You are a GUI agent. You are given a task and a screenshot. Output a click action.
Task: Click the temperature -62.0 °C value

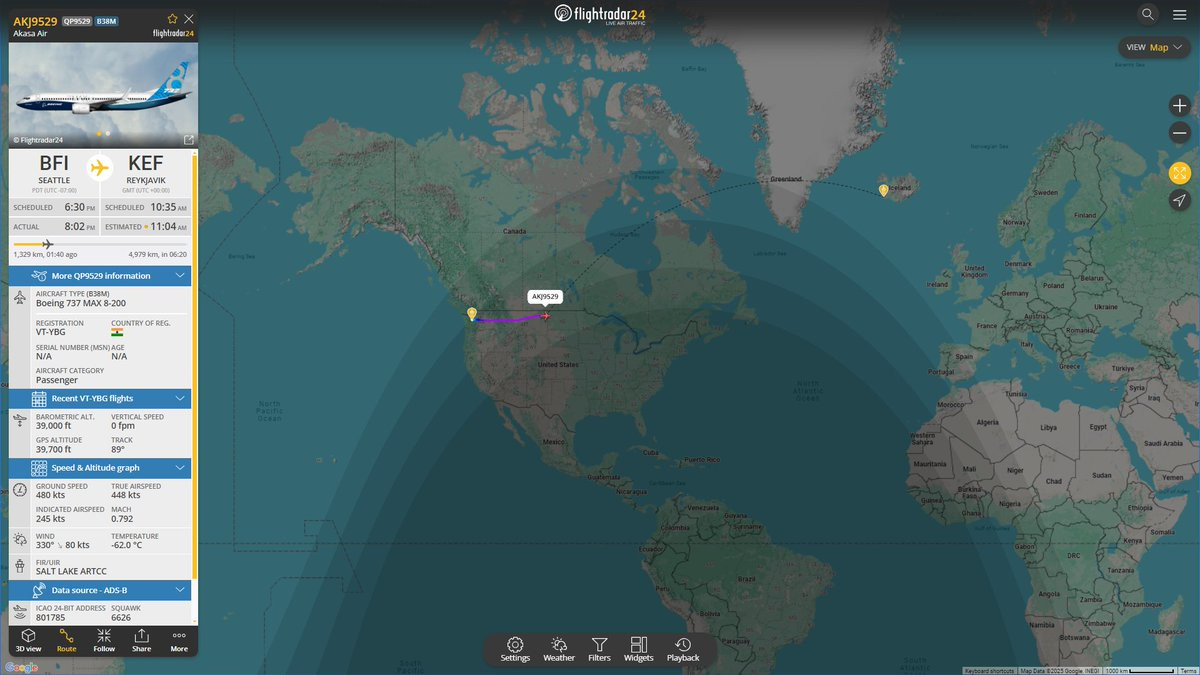click(x=129, y=545)
